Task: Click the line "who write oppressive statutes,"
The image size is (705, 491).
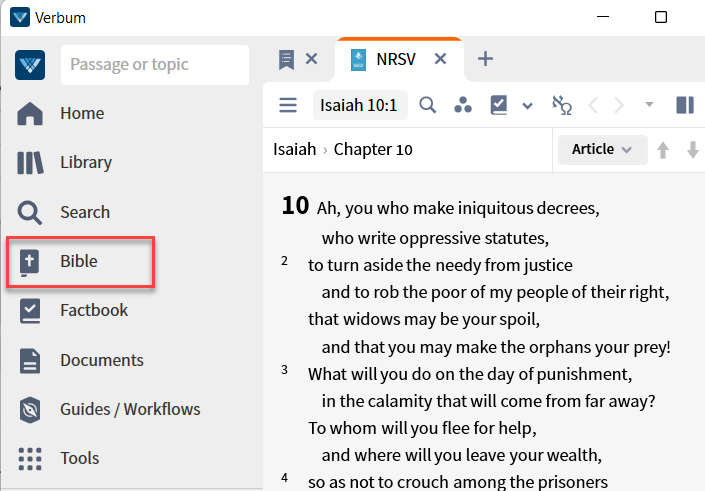Action: click(435, 238)
